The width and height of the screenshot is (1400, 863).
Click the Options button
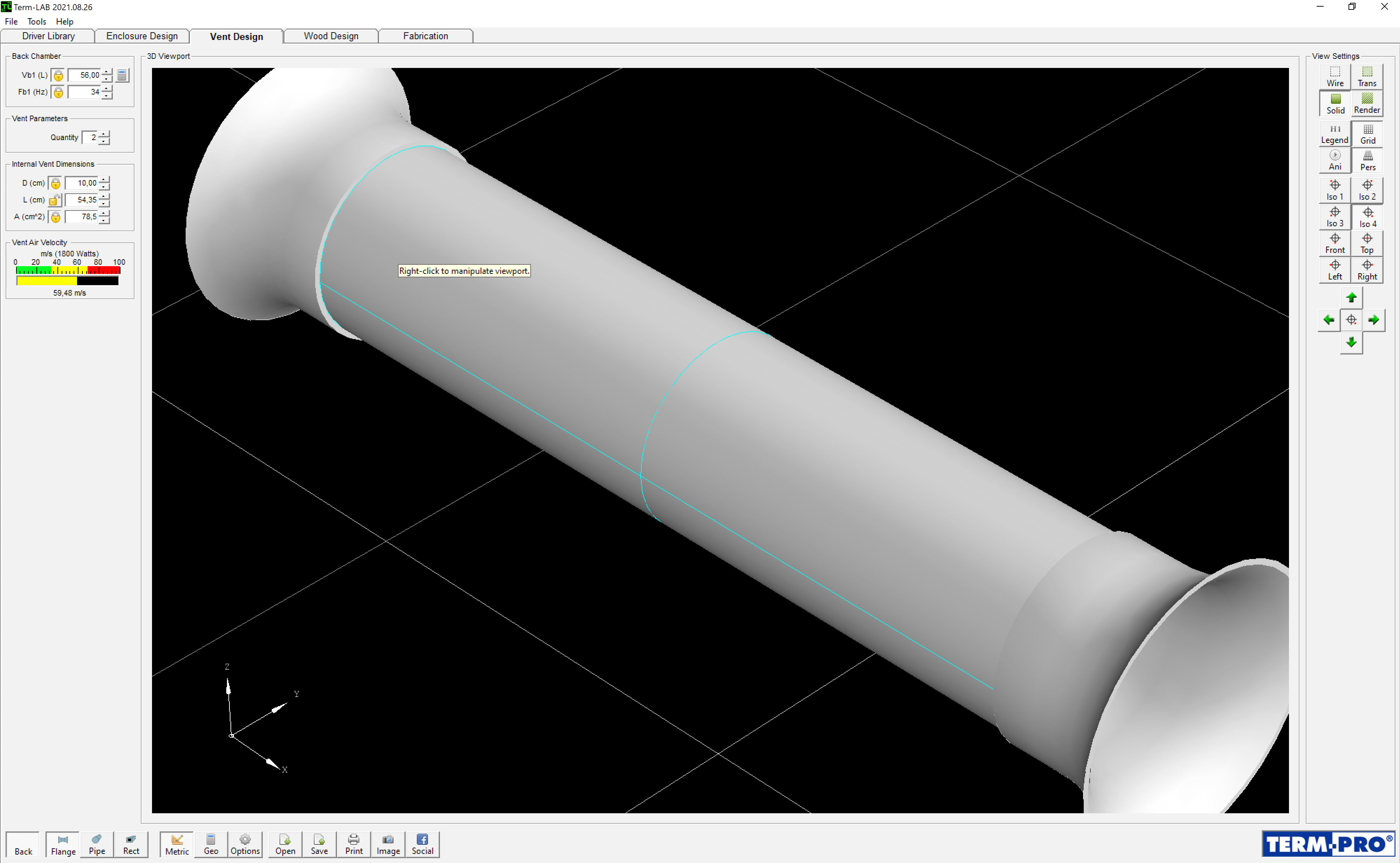tap(245, 844)
